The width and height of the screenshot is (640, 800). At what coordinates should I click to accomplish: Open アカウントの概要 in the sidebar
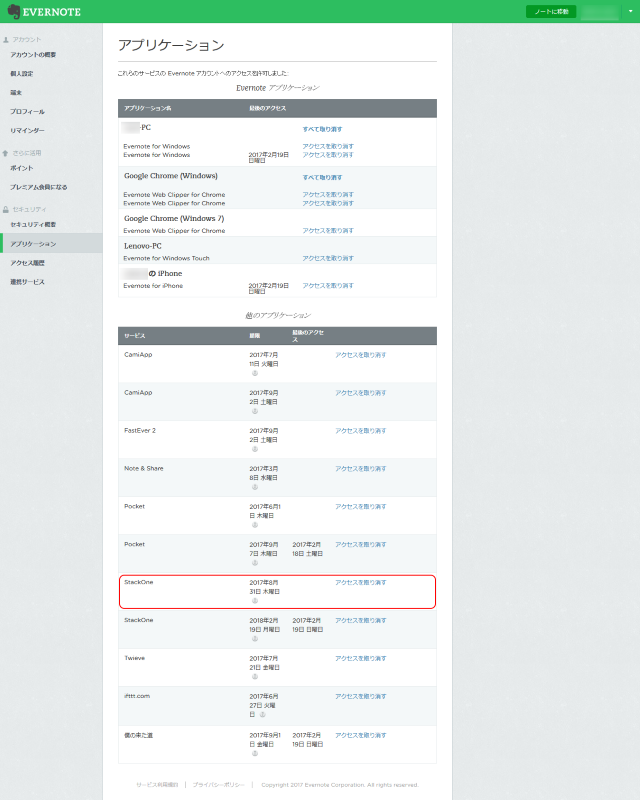[33, 55]
